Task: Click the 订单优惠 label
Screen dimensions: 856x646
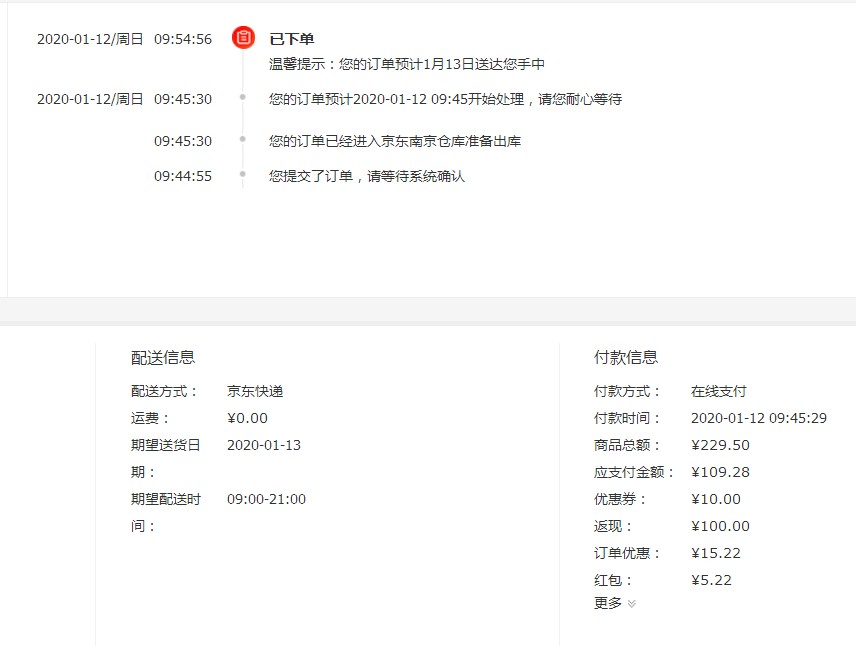Action: (x=627, y=553)
